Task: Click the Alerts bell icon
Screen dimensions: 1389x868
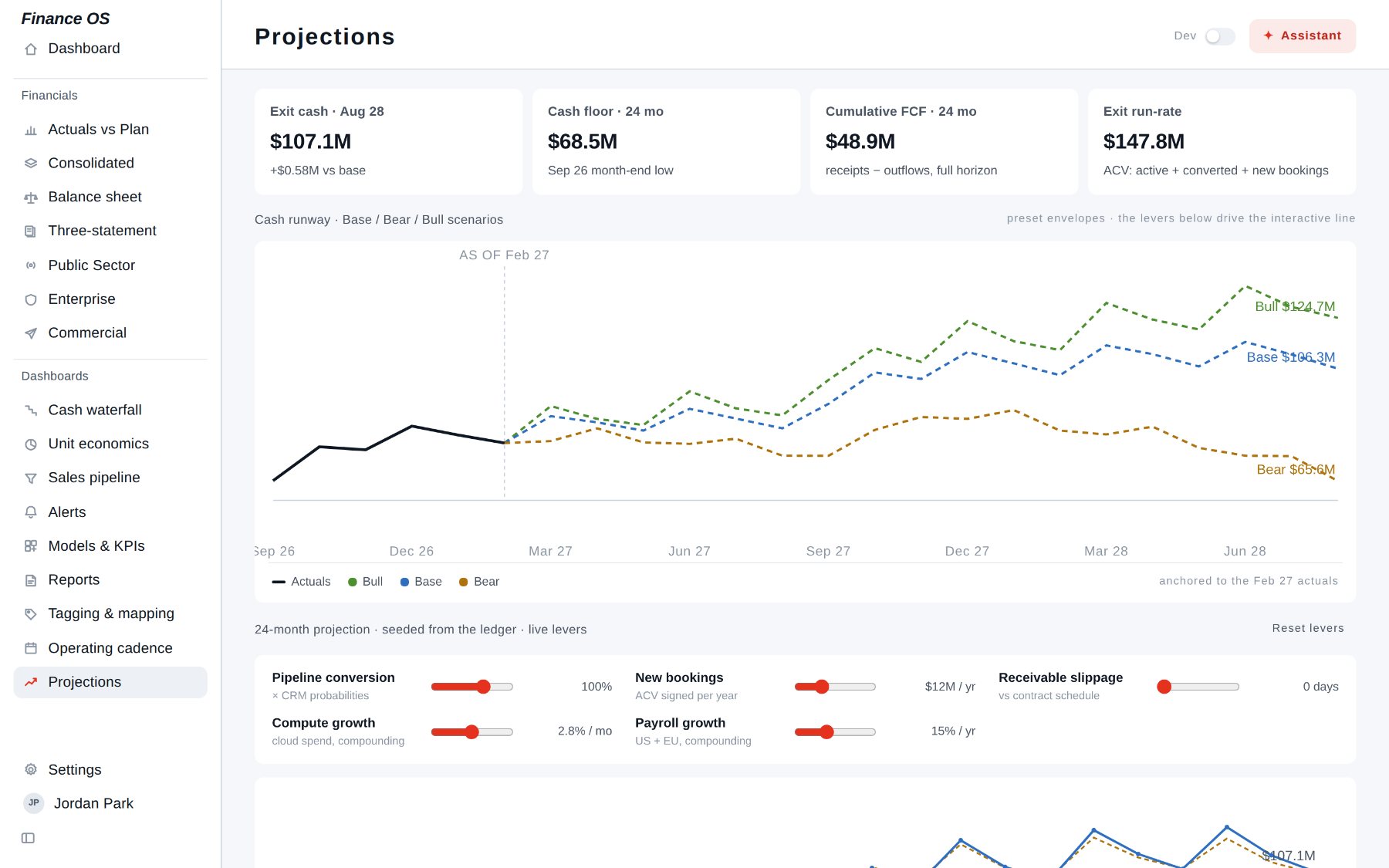Action: 31,512
